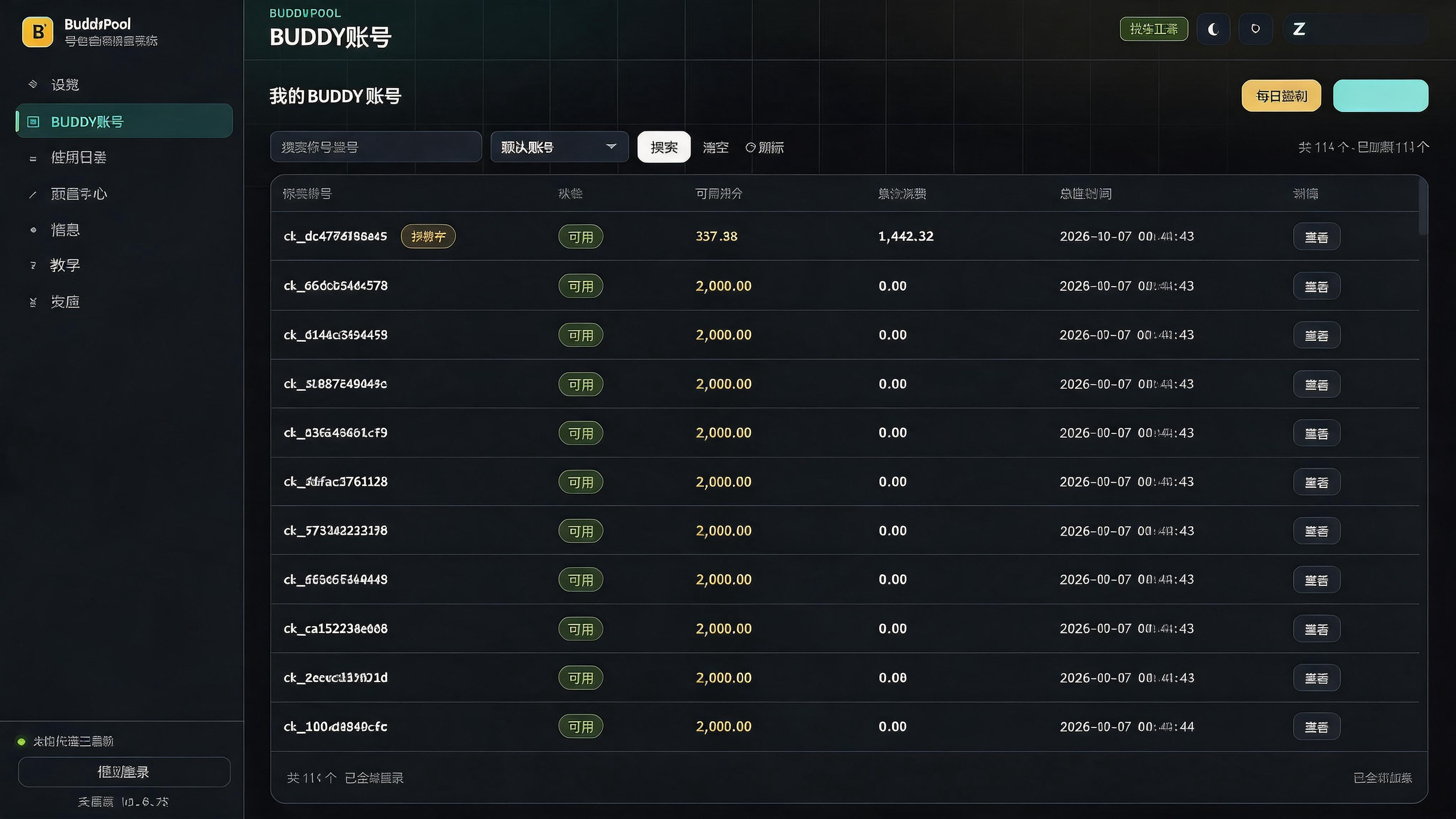
Task: Click the view button in the 337.38 row
Action: (1316, 237)
